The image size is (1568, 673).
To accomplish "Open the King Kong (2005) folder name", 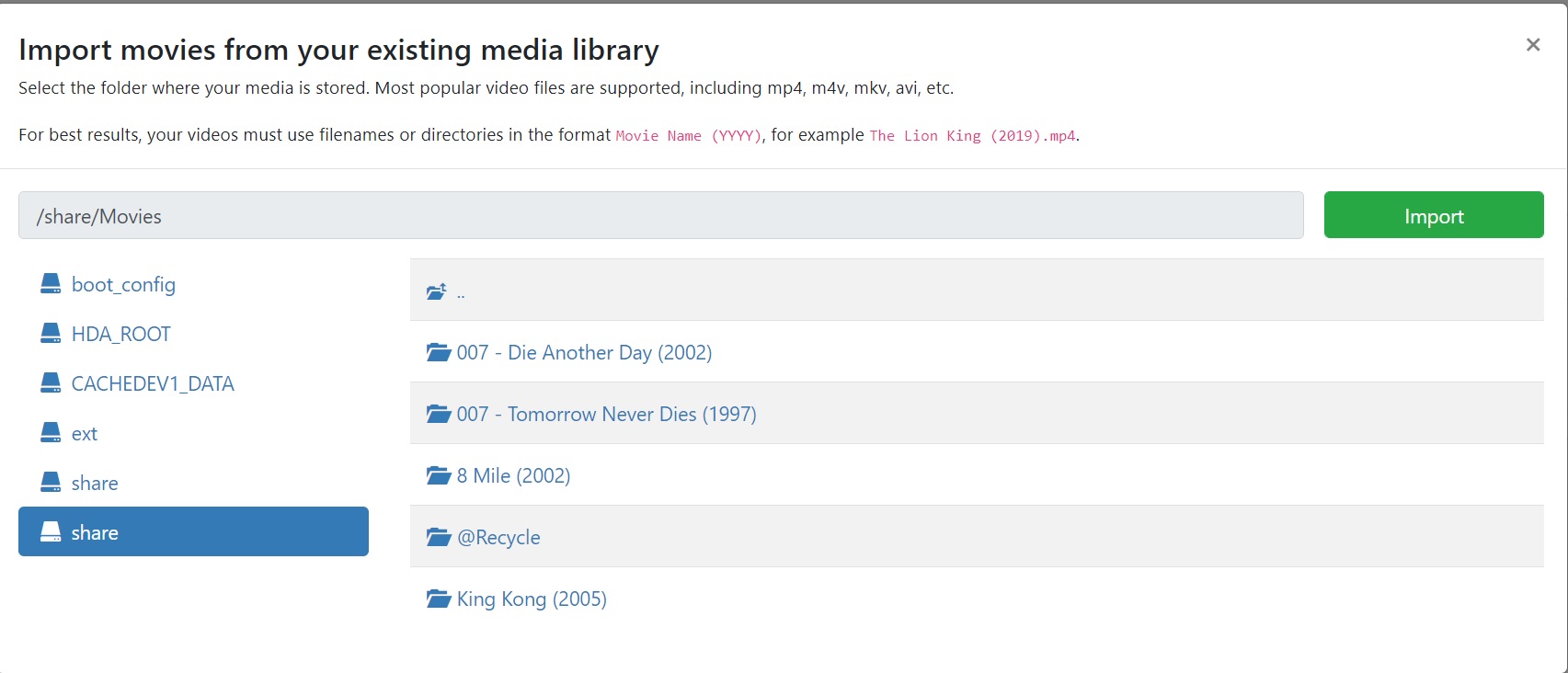I will (x=532, y=599).
